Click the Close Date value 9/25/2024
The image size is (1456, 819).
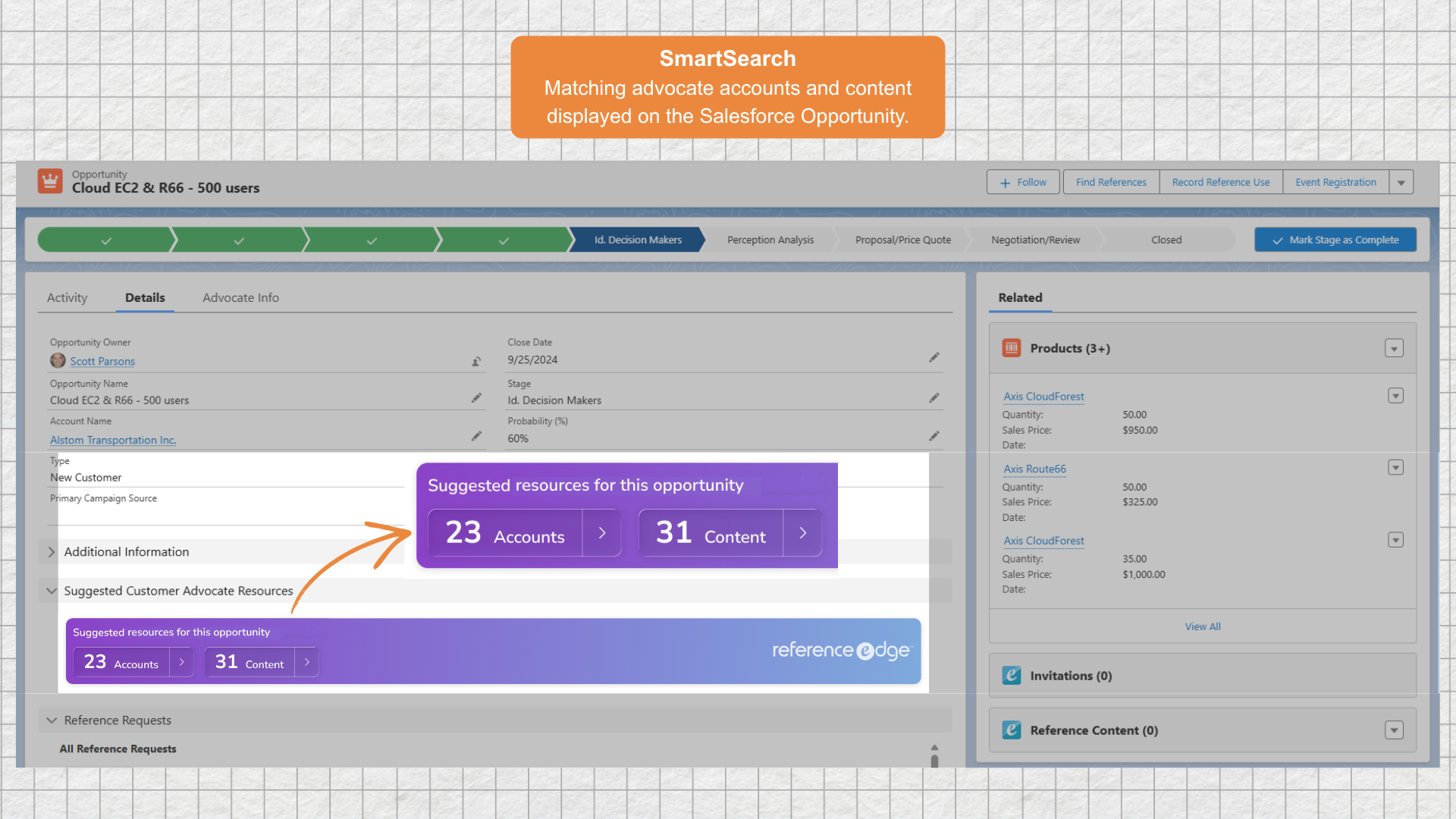click(532, 360)
